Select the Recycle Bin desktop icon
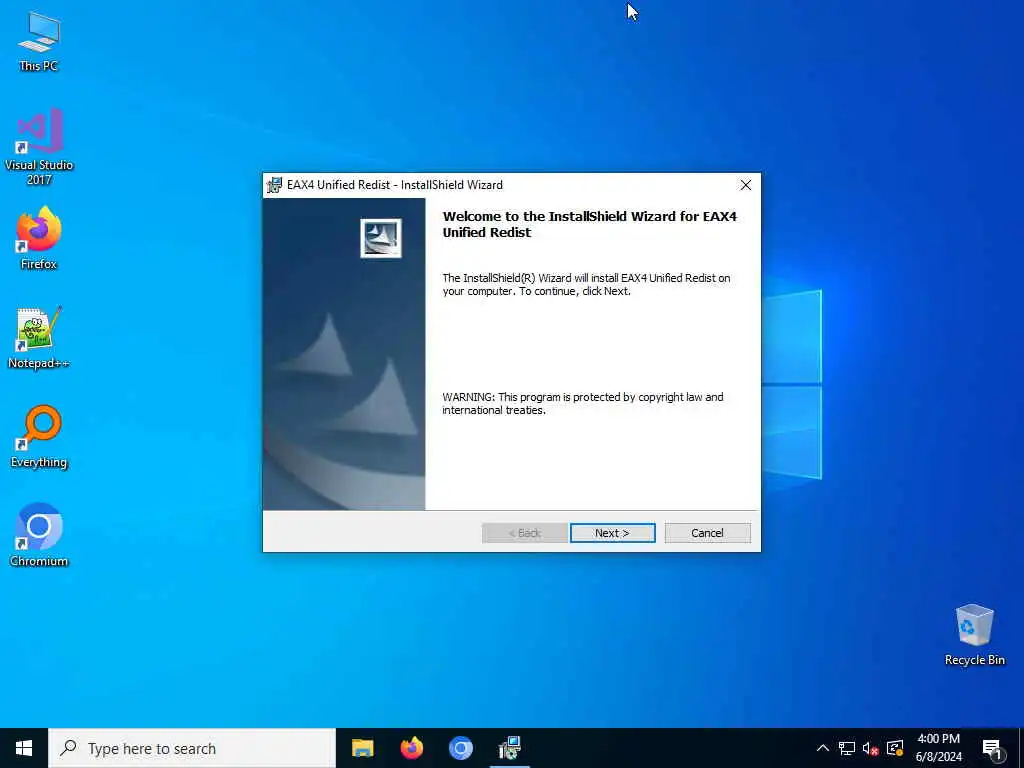This screenshot has height=768, width=1024. pos(974,635)
